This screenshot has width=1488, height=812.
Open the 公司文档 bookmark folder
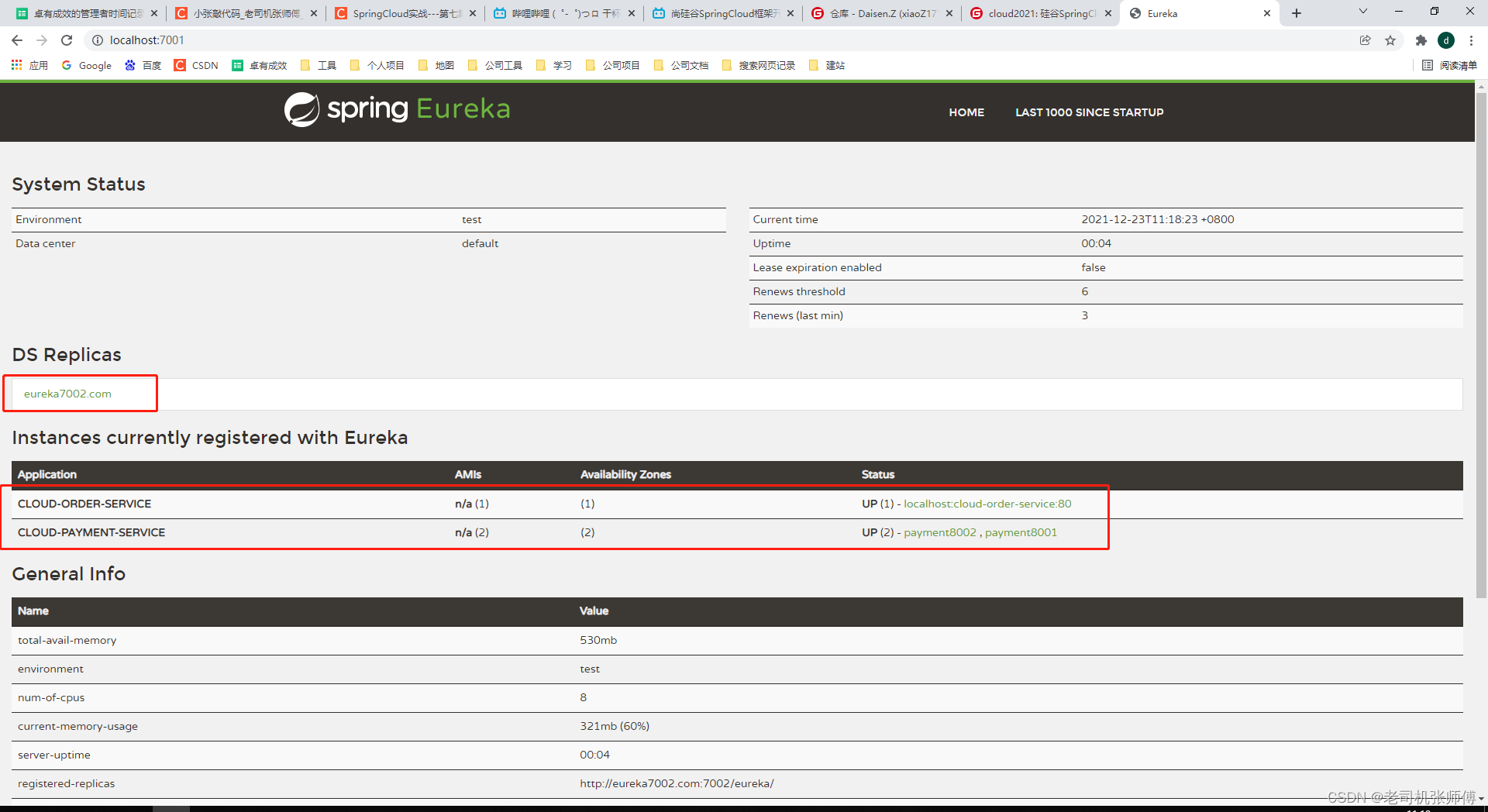point(681,65)
